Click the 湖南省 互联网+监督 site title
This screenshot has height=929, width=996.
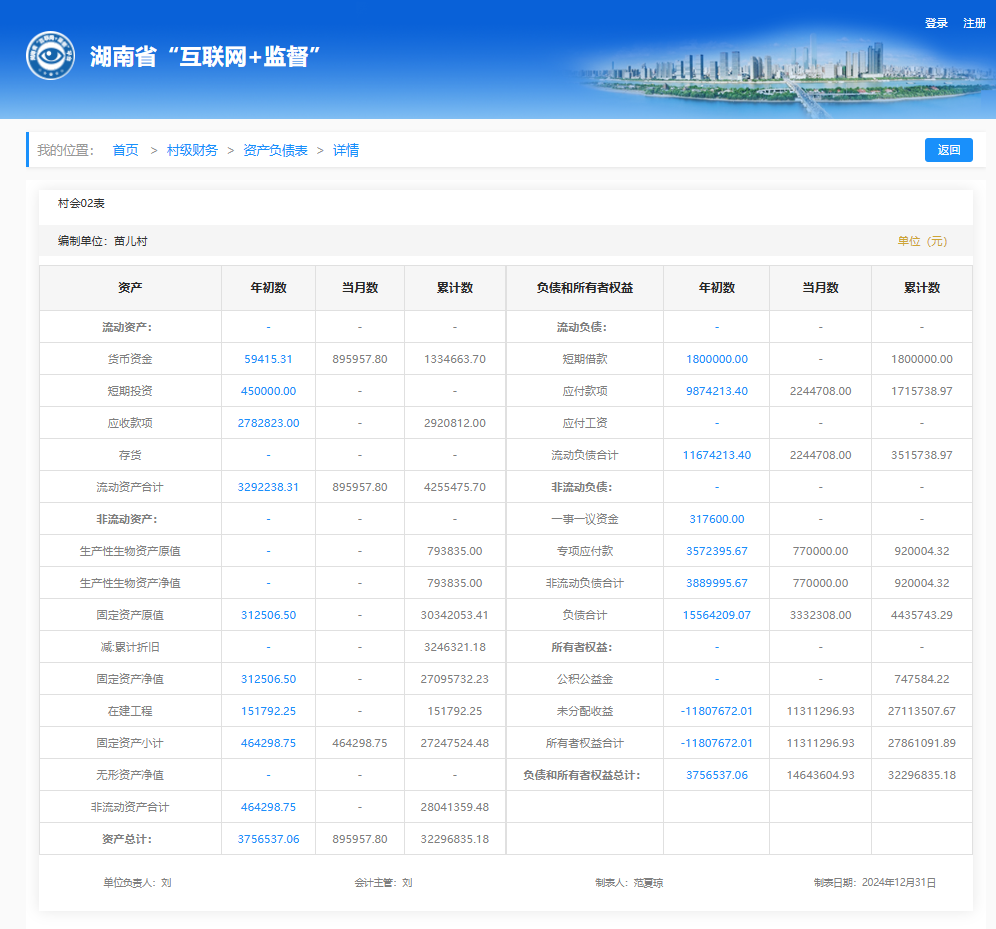pos(205,57)
